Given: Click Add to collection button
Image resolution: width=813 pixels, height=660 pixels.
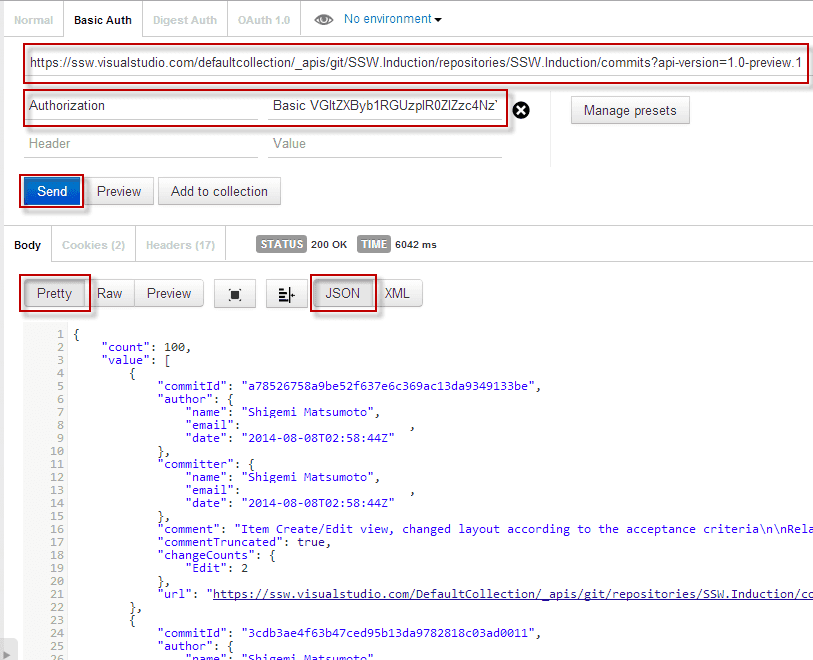Looking at the screenshot, I should click(219, 191).
